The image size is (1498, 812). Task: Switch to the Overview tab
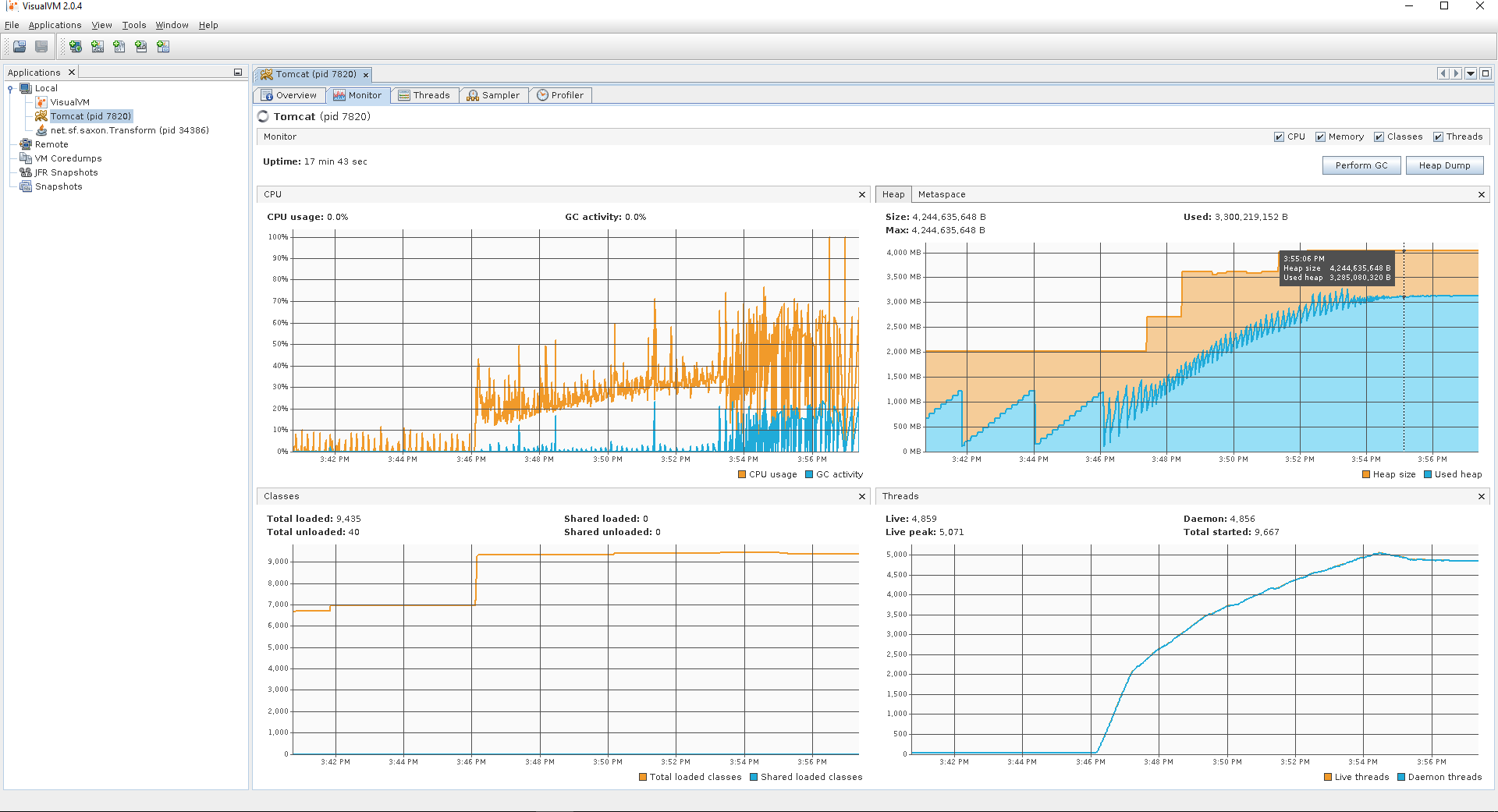(289, 95)
